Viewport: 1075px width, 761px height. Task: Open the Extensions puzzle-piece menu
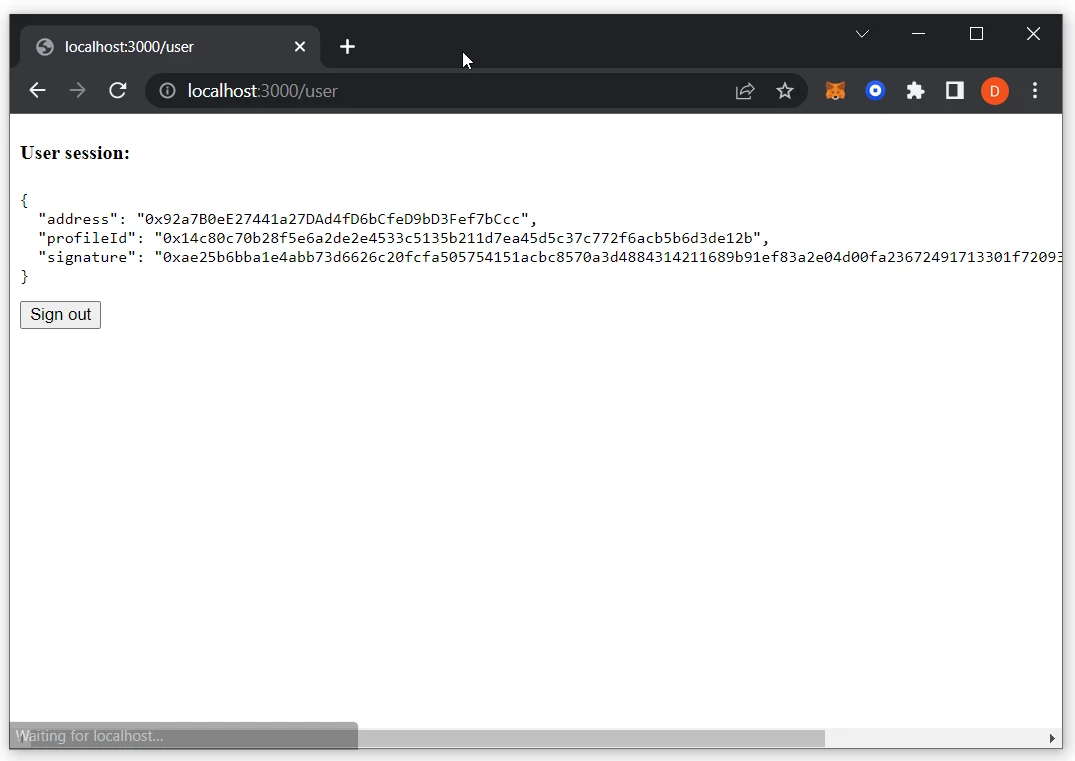point(915,91)
